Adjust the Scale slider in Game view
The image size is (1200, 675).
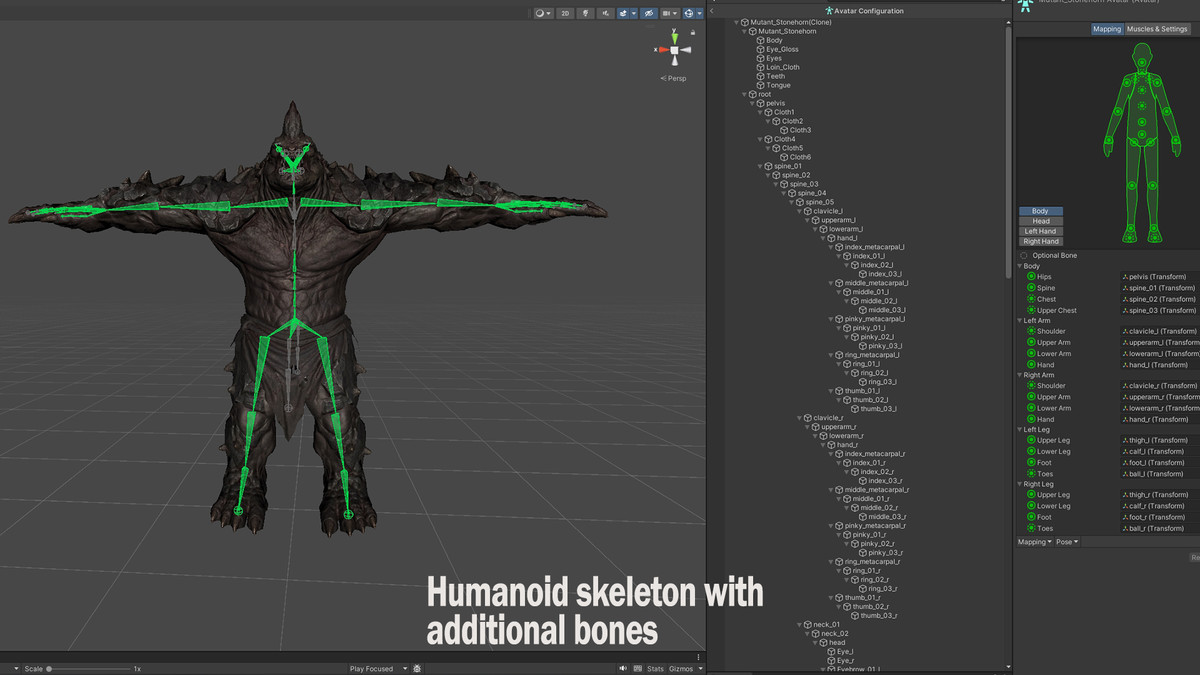click(89, 668)
